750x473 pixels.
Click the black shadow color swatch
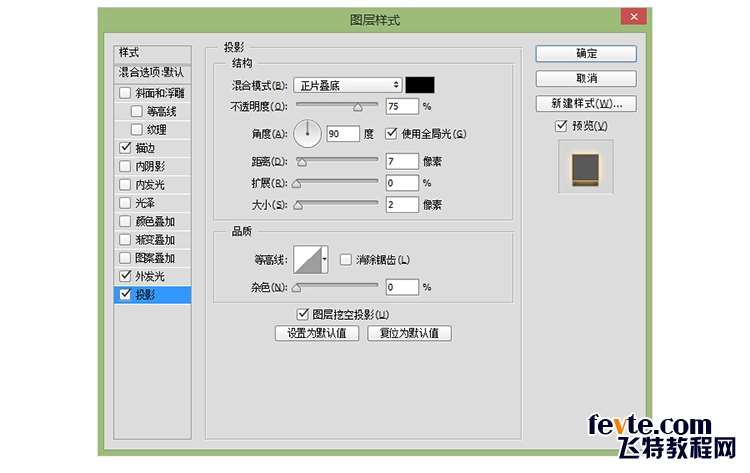tap(420, 85)
